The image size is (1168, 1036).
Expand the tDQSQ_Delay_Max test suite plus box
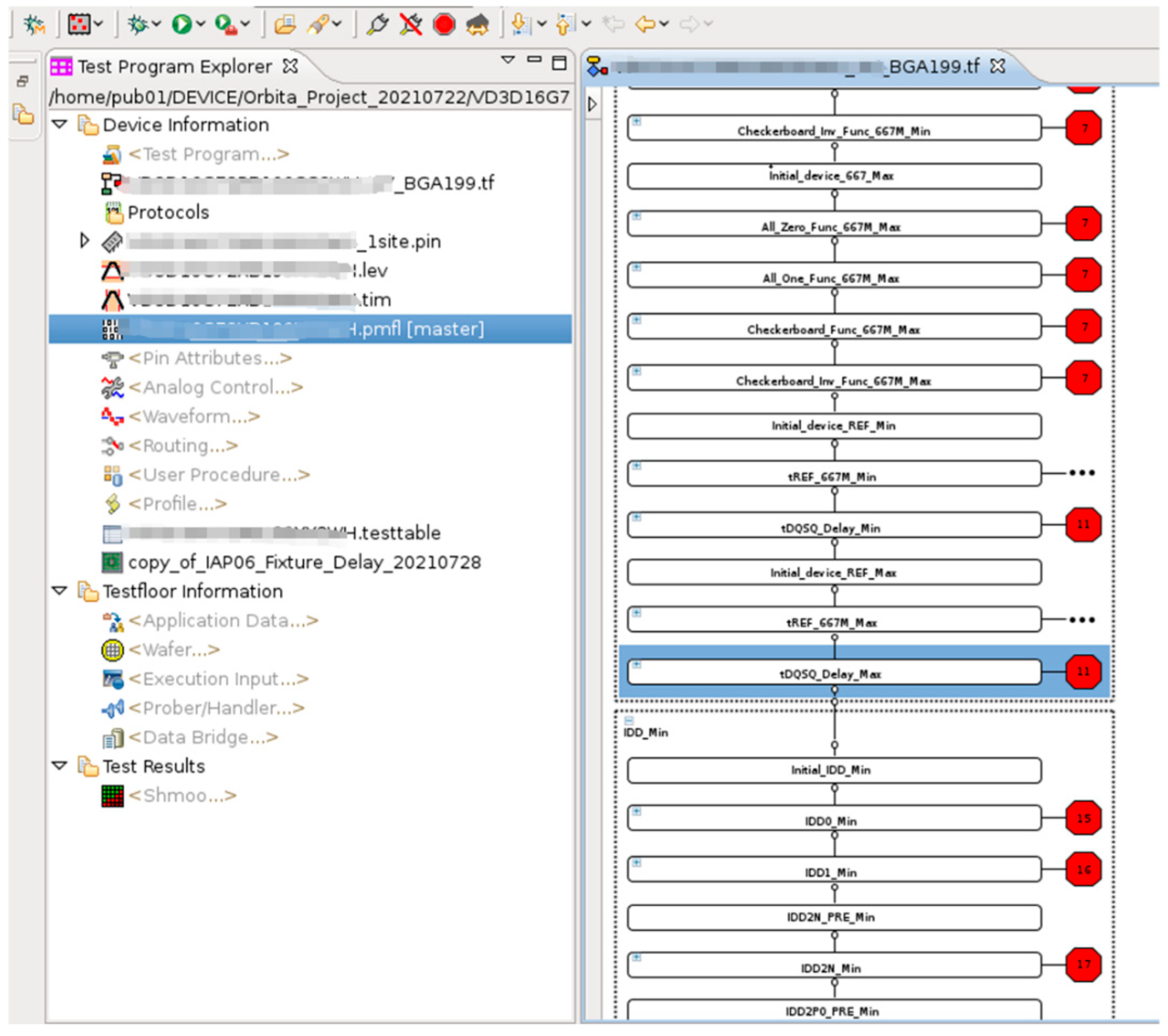[x=637, y=664]
